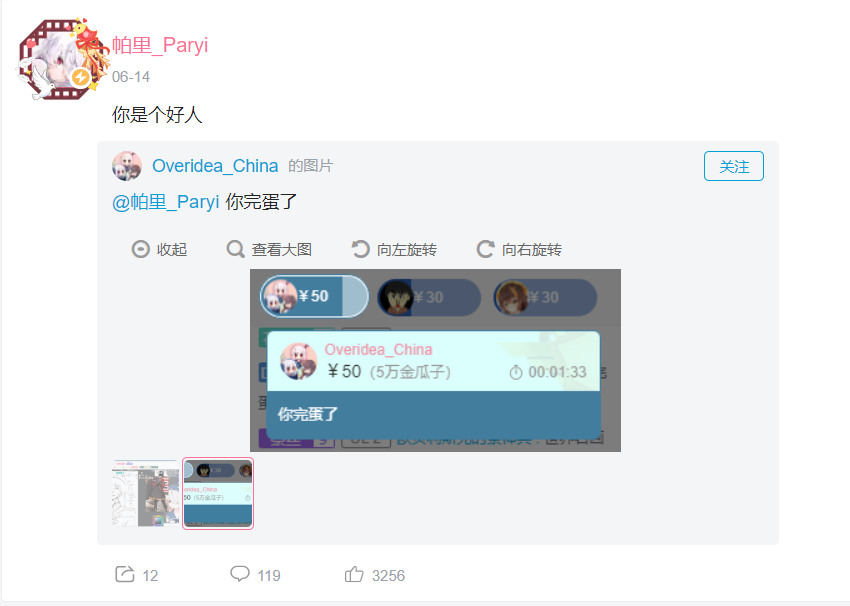Open comments via the speech bubble icon
Screen dimensions: 850x606
pyautogui.click(x=240, y=573)
